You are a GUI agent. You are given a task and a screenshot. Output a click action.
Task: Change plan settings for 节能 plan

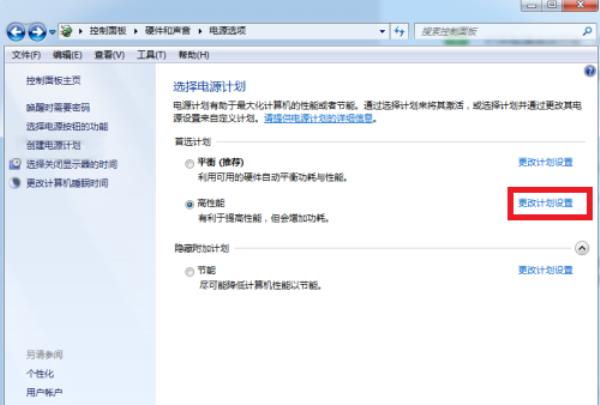[545, 270]
